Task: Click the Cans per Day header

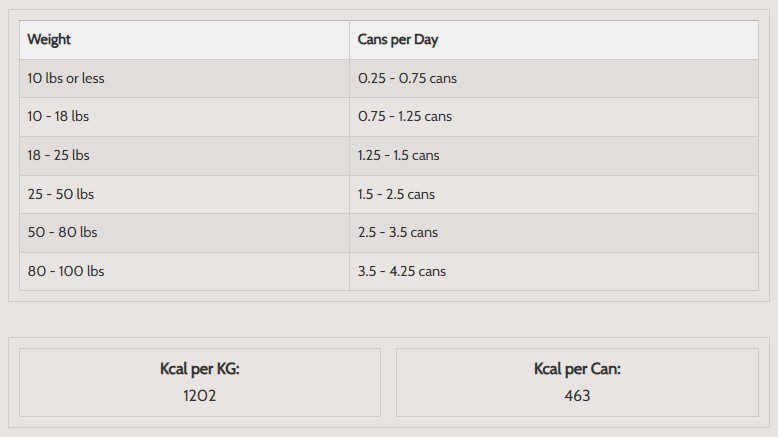Action: click(x=398, y=40)
